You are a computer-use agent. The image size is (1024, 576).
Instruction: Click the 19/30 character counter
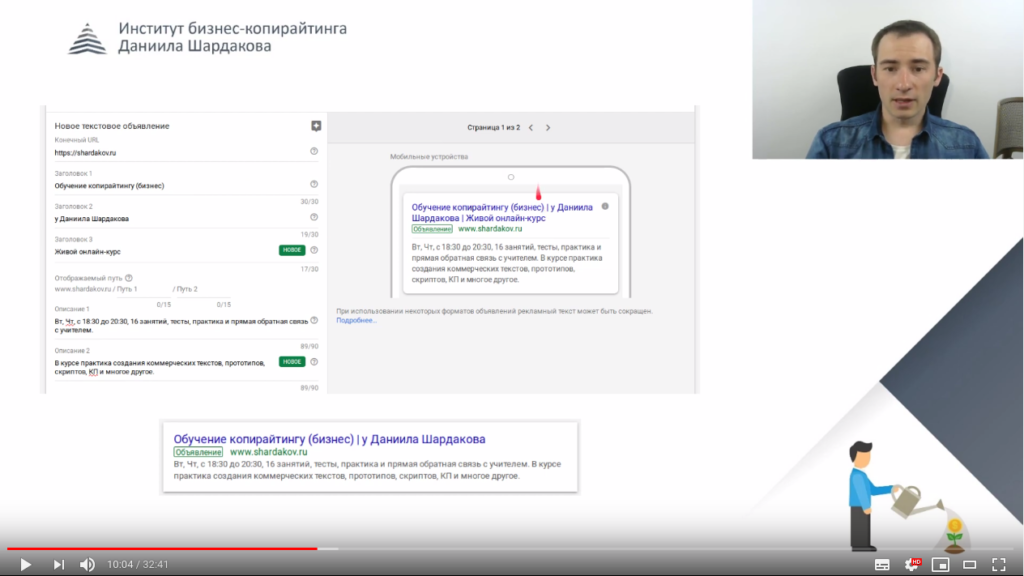(x=310, y=234)
